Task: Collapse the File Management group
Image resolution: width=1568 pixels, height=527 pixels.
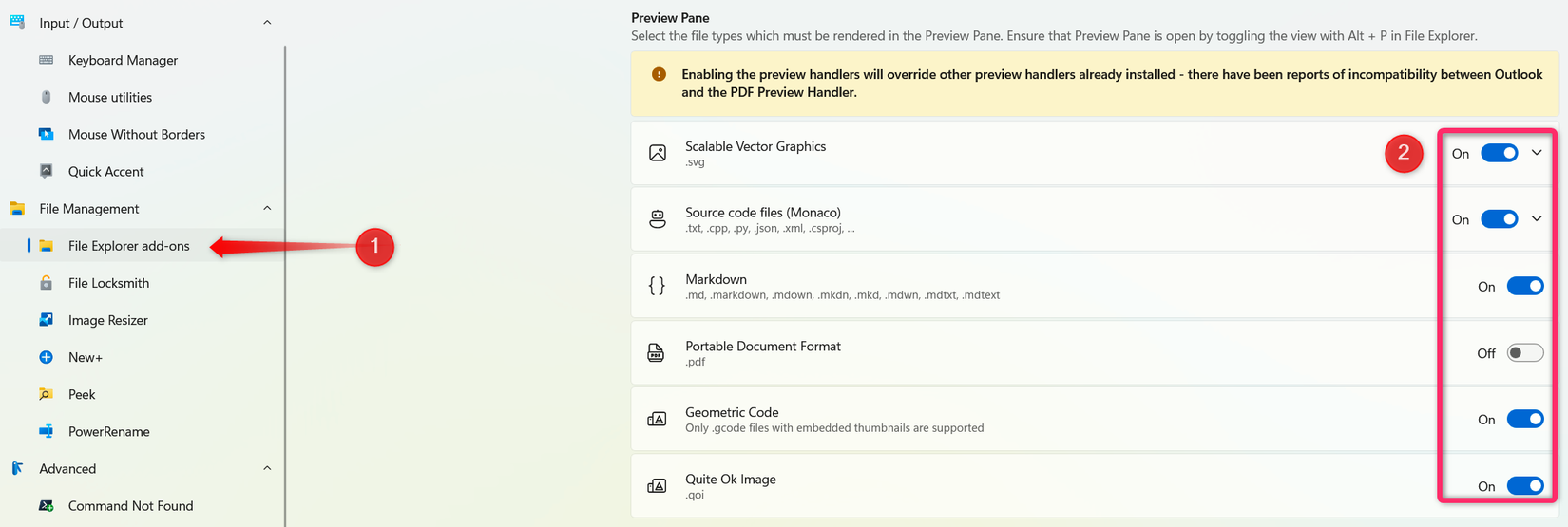Action: [x=267, y=209]
